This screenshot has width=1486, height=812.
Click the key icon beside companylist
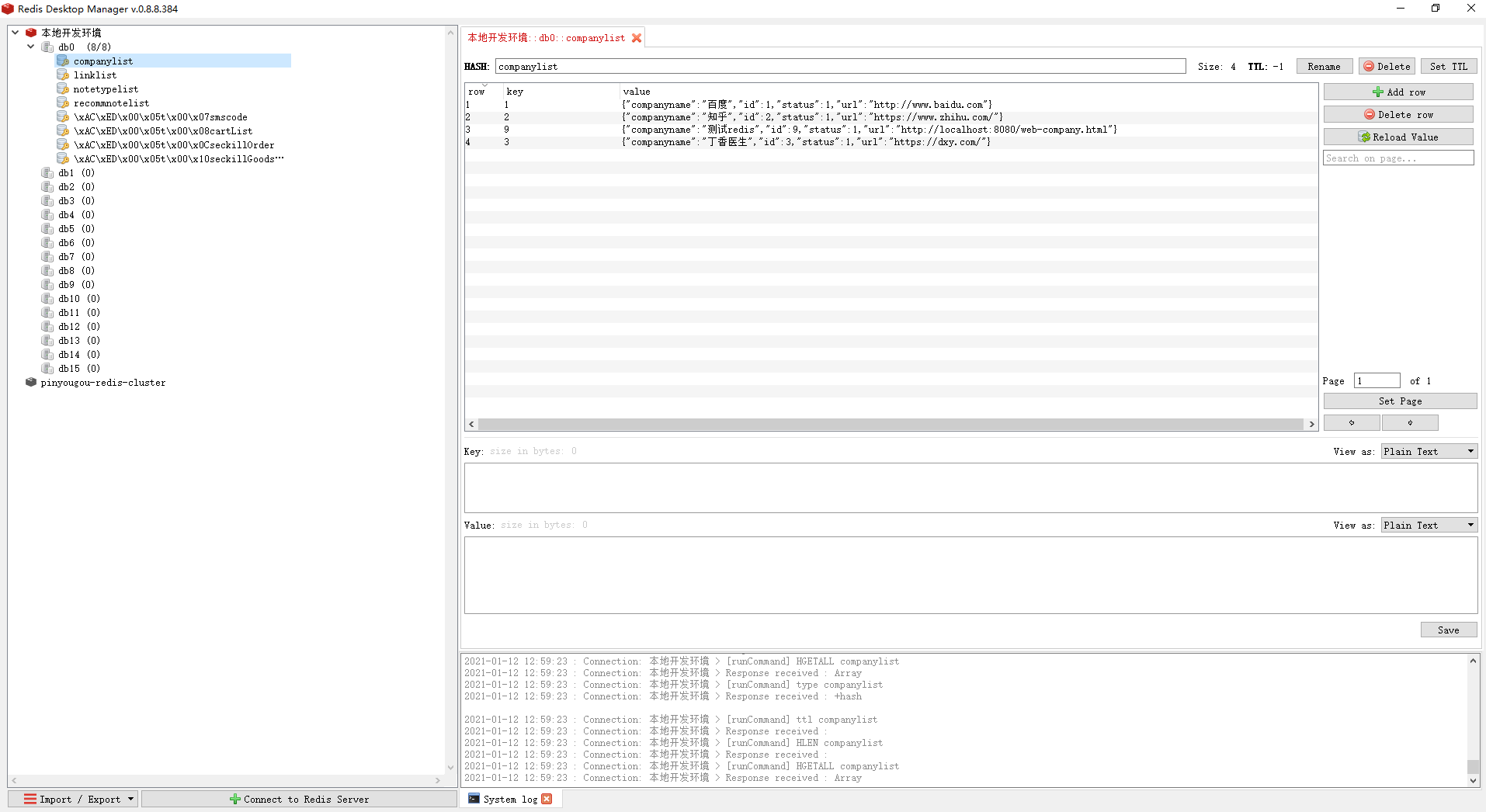pyautogui.click(x=63, y=61)
